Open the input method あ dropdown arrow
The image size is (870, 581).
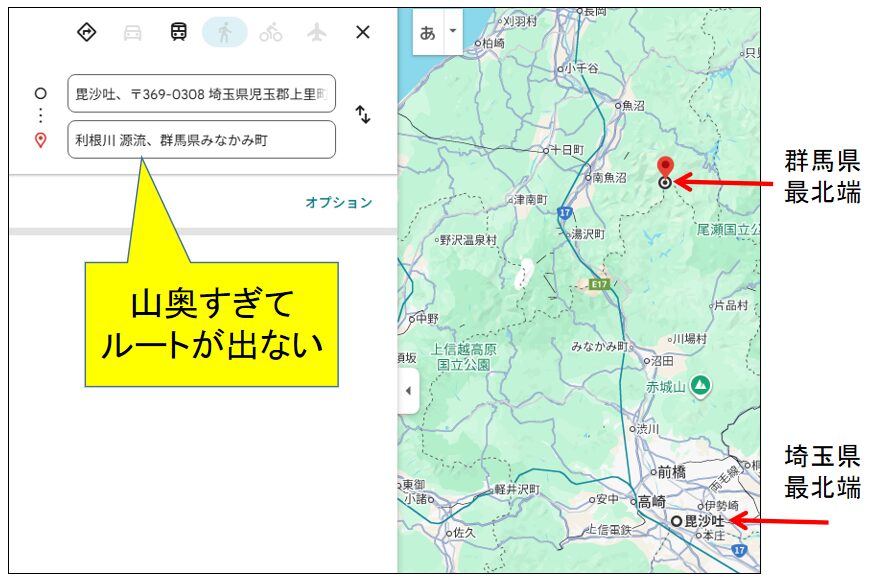(453, 31)
